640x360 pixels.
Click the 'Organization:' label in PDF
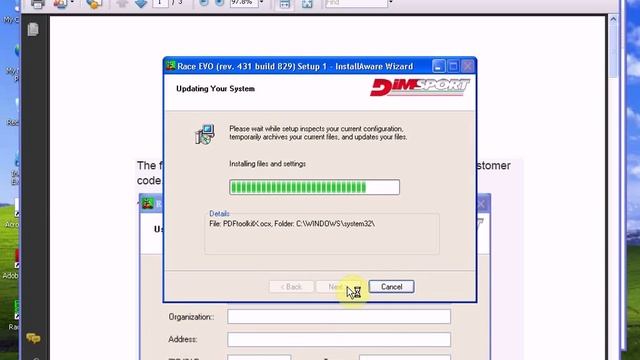click(191, 317)
